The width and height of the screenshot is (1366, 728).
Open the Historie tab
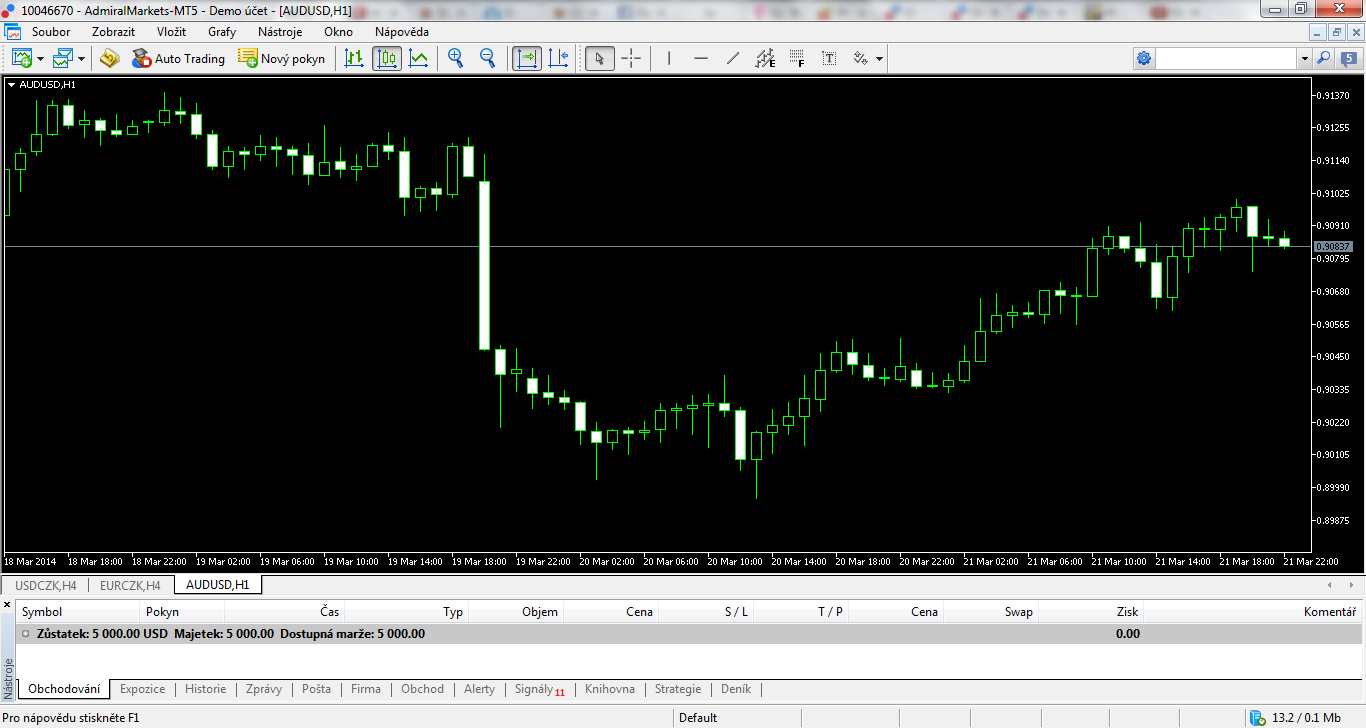[x=205, y=689]
